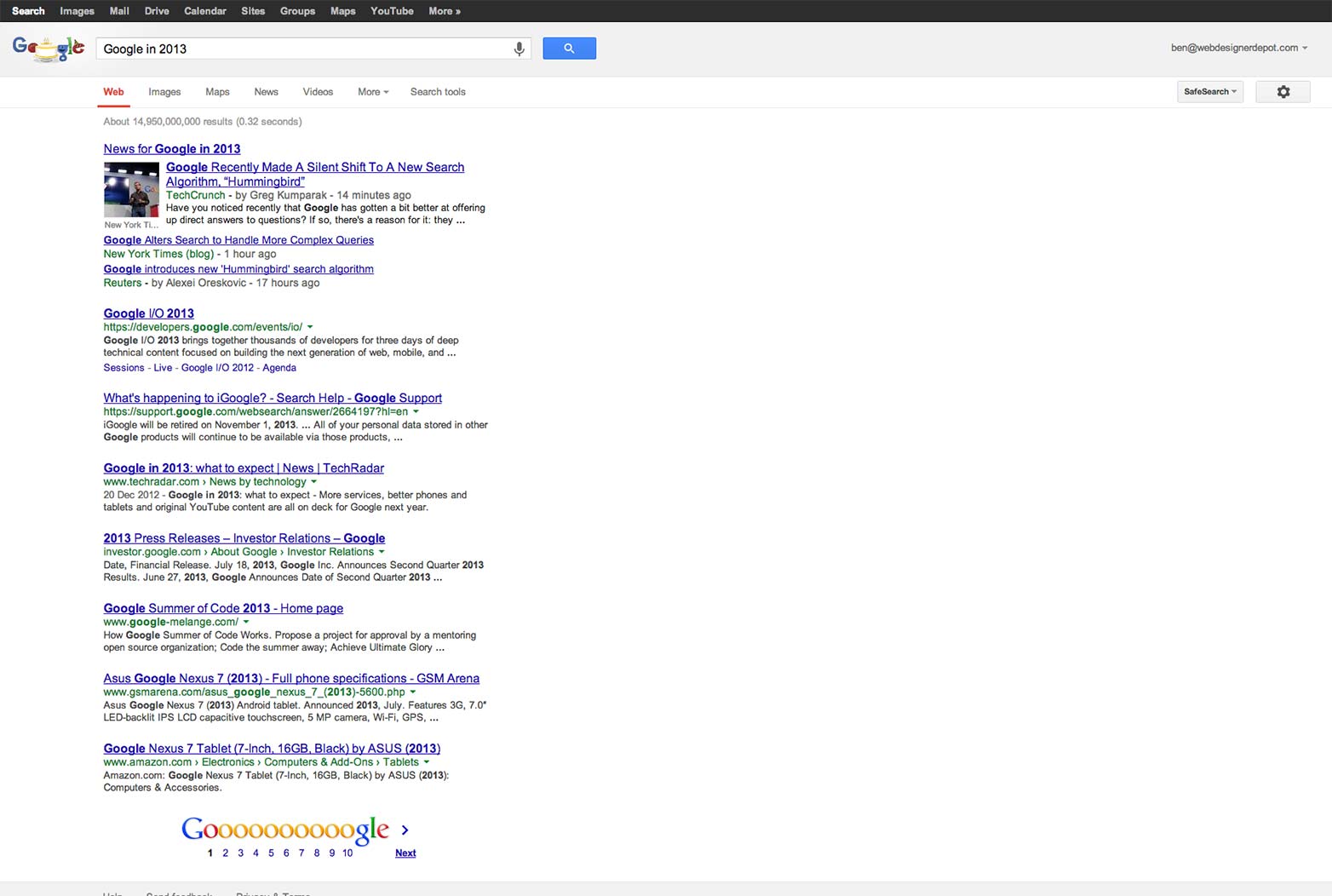Open 'Google I/O 2012' sitelink

217,368
